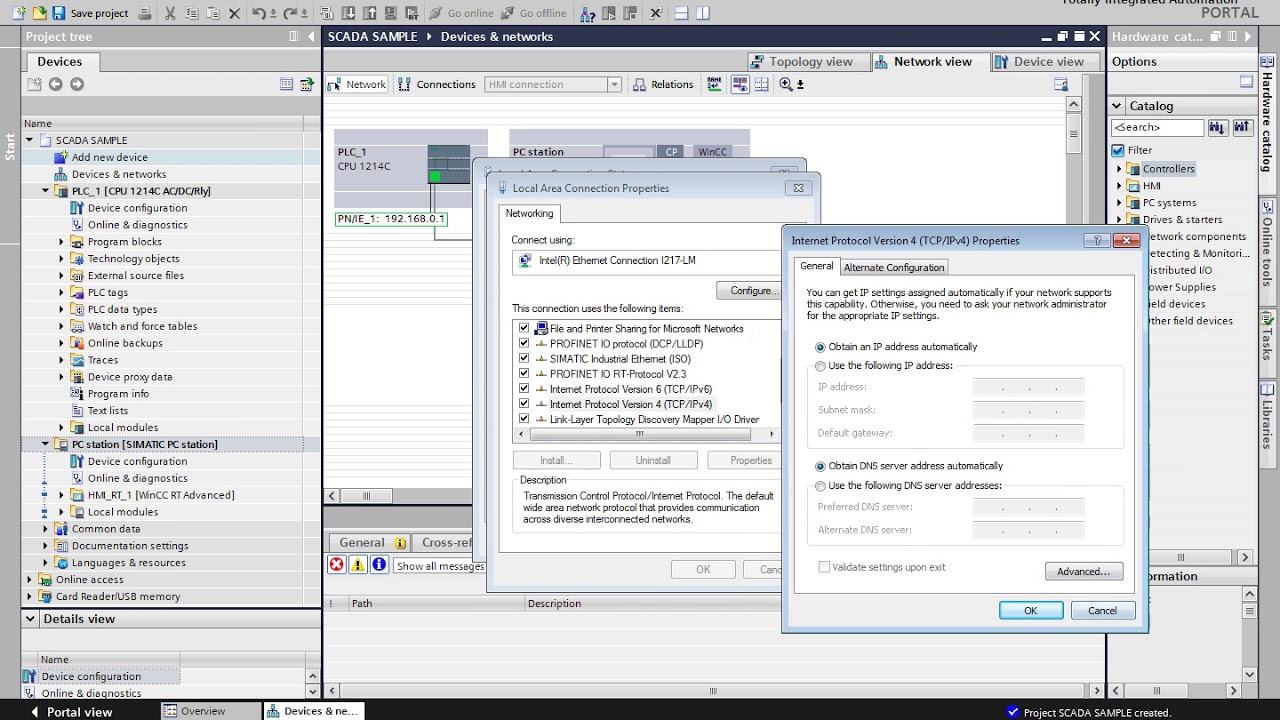
Task: Expand PLC tags in the project tree
Action: coord(61,293)
